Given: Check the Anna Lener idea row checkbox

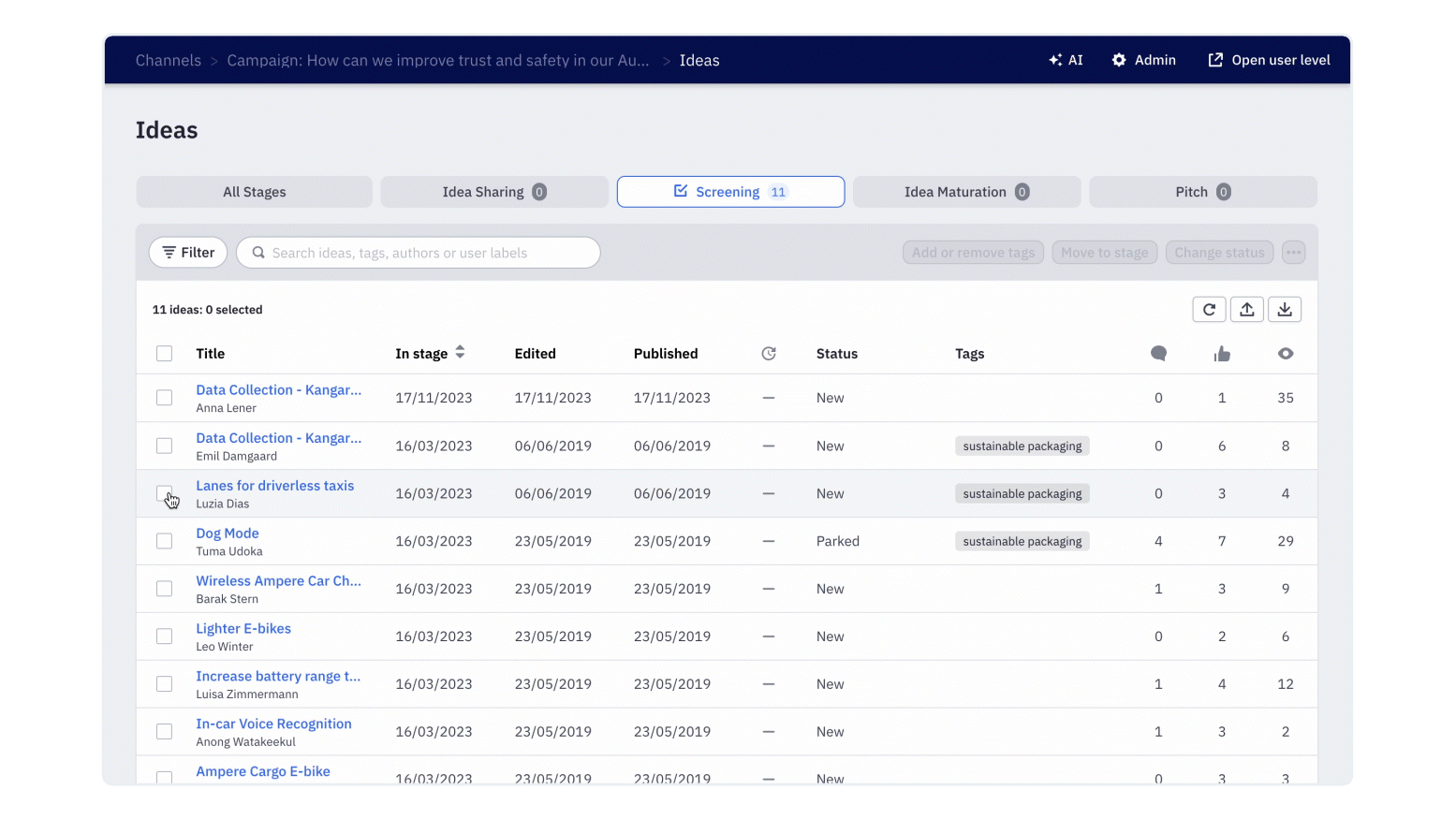Looking at the screenshot, I should coord(164,398).
